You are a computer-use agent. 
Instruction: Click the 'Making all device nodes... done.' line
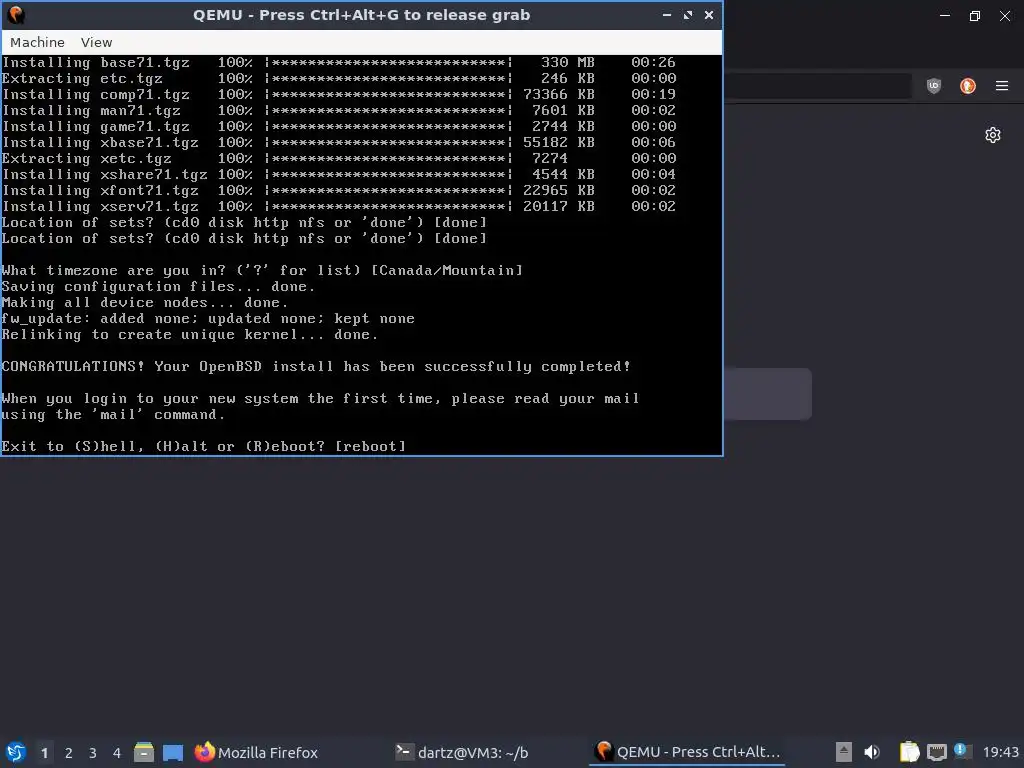(144, 302)
